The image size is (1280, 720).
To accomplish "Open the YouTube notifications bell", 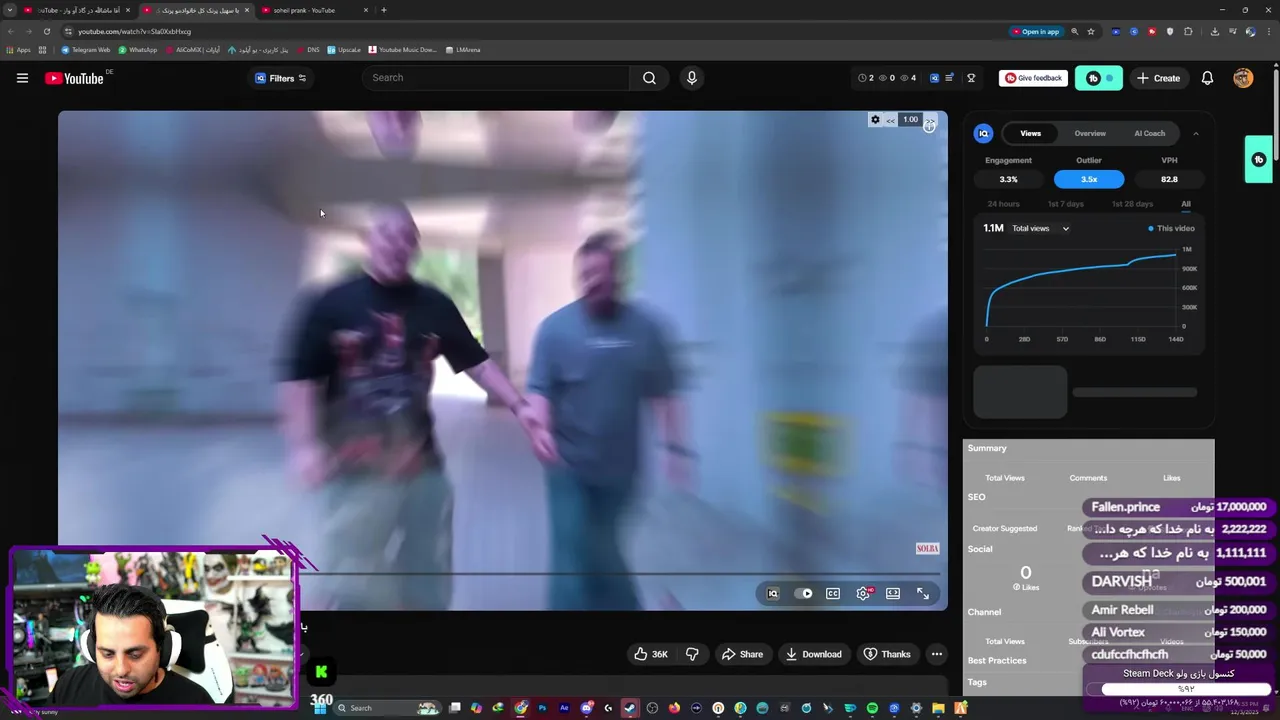I will [x=1207, y=78].
